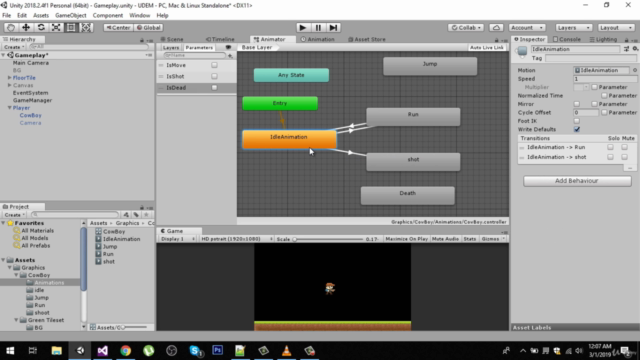Viewport: 640px width, 360px height.
Task: Select the Hand tool in toolbar
Action: click(x=11, y=27)
